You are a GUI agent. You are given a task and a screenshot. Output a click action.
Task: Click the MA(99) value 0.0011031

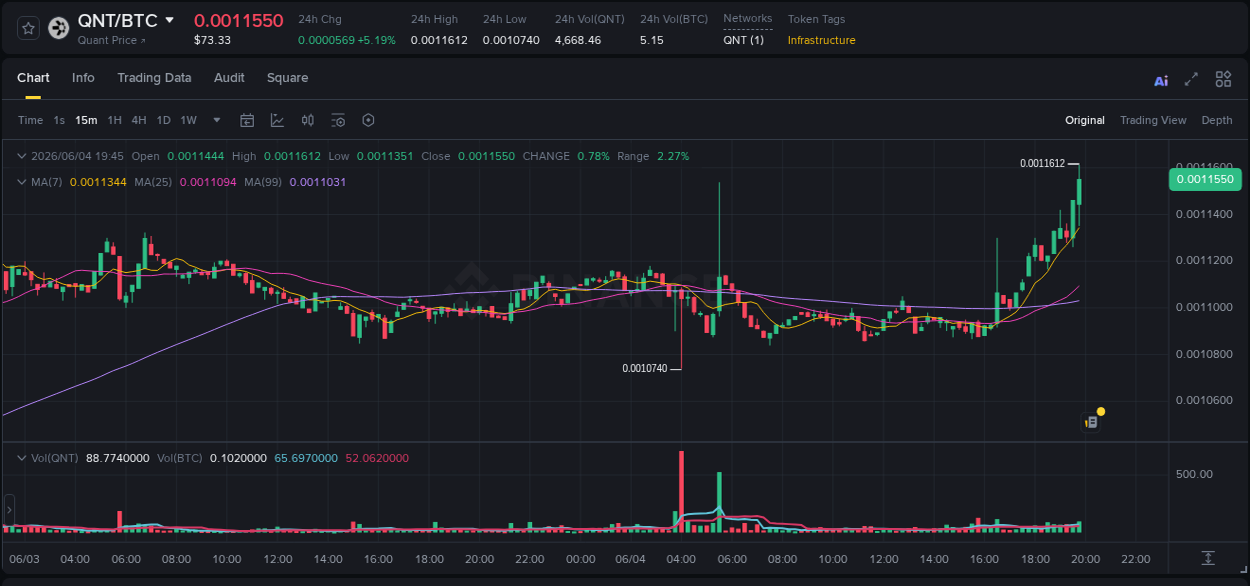(x=318, y=182)
